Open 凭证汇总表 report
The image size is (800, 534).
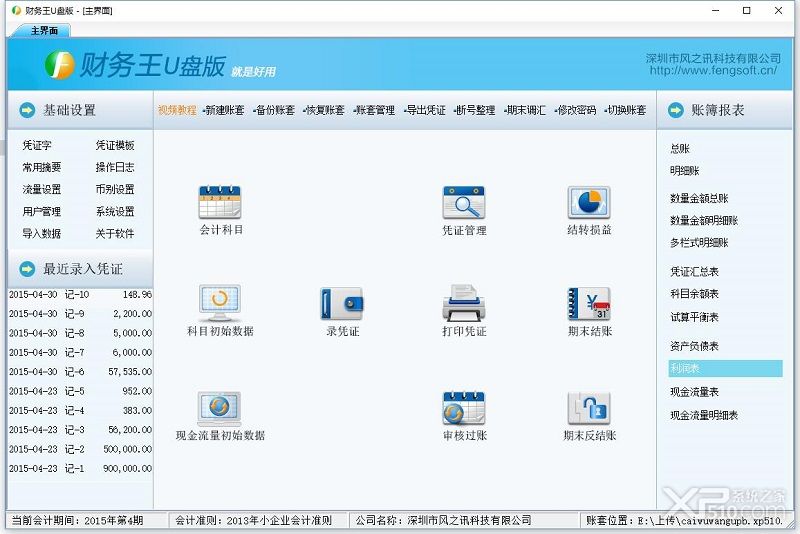tap(694, 272)
